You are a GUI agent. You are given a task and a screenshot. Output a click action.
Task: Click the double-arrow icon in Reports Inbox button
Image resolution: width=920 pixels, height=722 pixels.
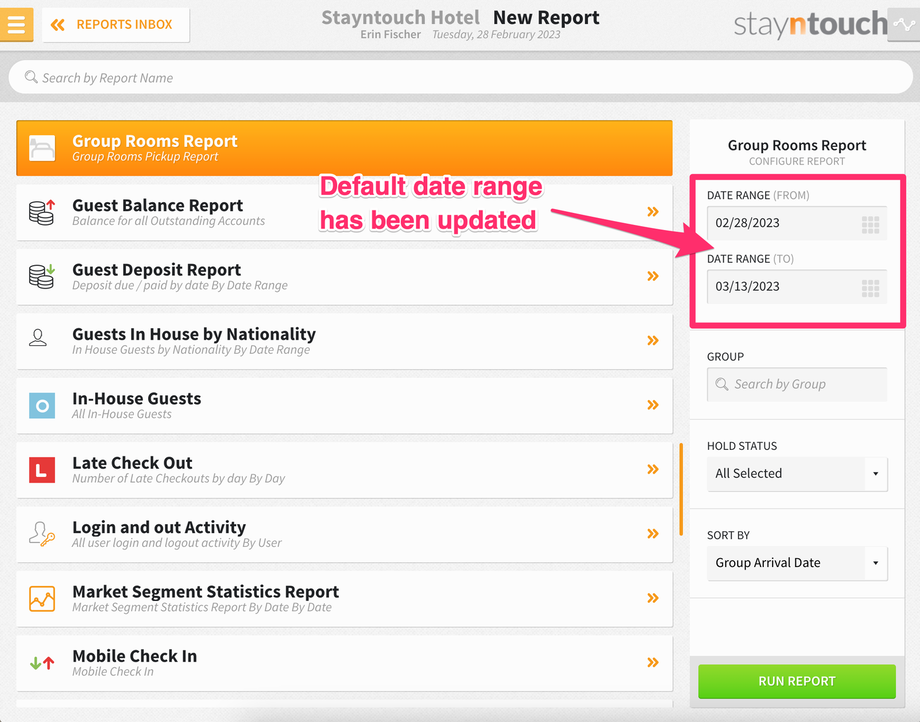coord(58,25)
